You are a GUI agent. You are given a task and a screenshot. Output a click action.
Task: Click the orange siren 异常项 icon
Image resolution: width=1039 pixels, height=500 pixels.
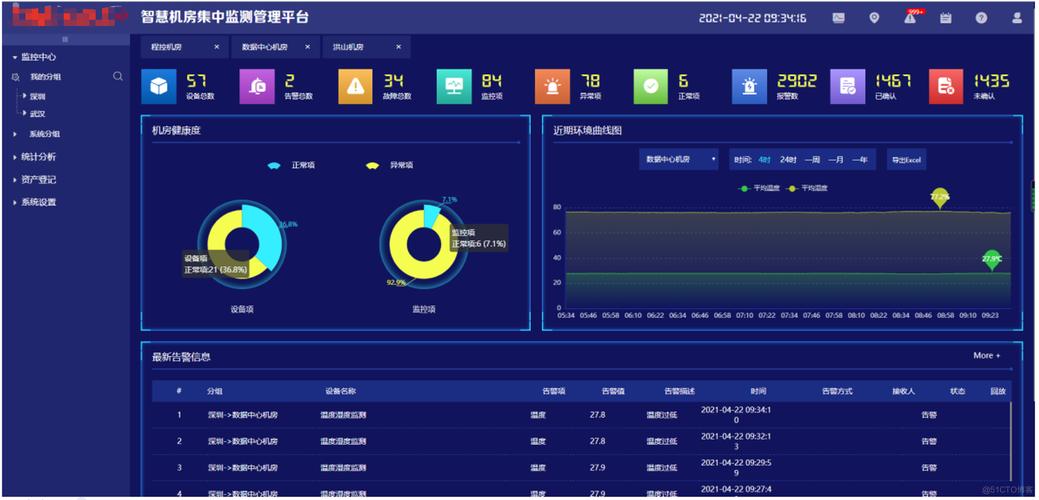pyautogui.click(x=553, y=87)
